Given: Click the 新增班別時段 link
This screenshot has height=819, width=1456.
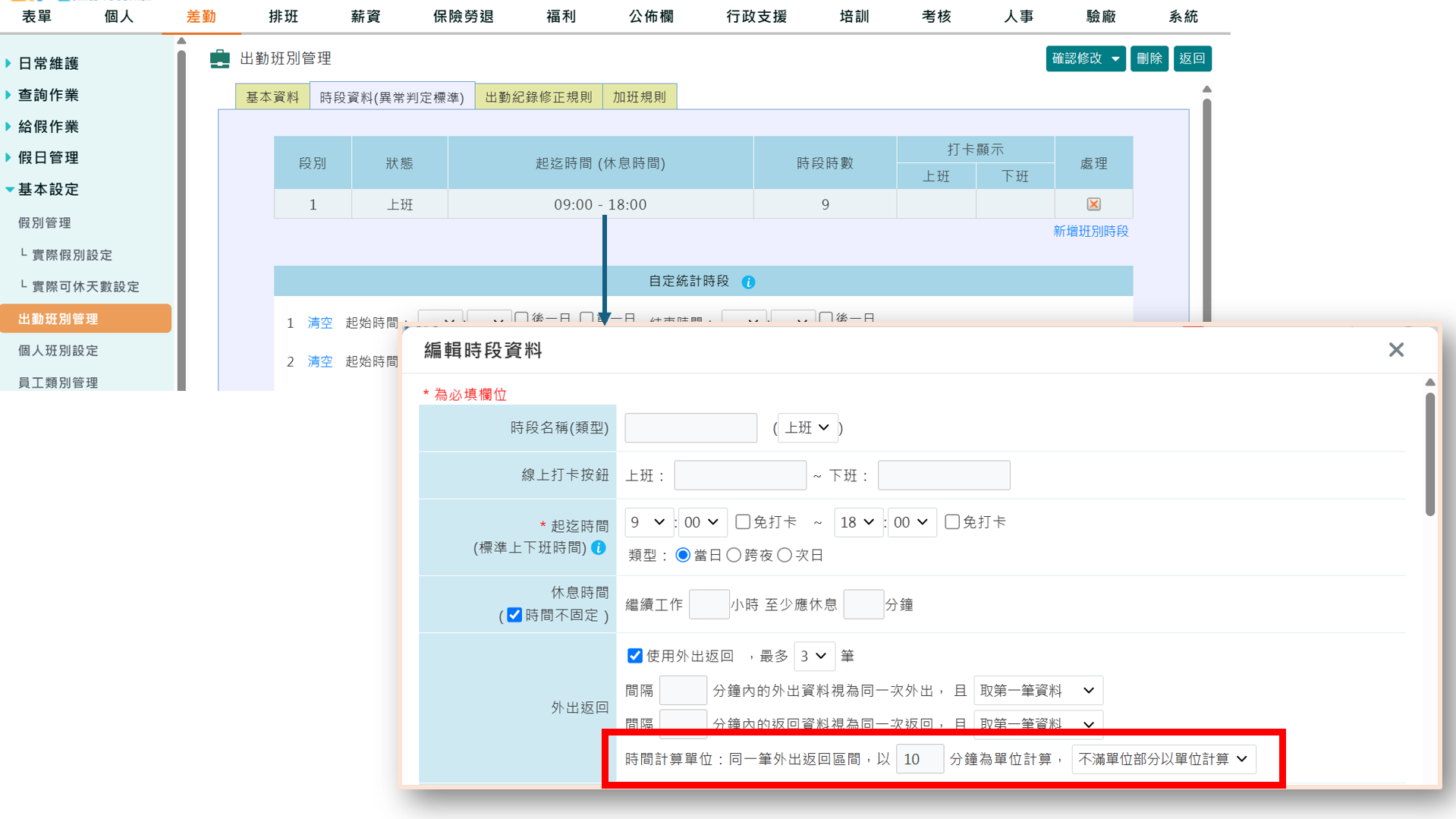Looking at the screenshot, I should pyautogui.click(x=1092, y=232).
